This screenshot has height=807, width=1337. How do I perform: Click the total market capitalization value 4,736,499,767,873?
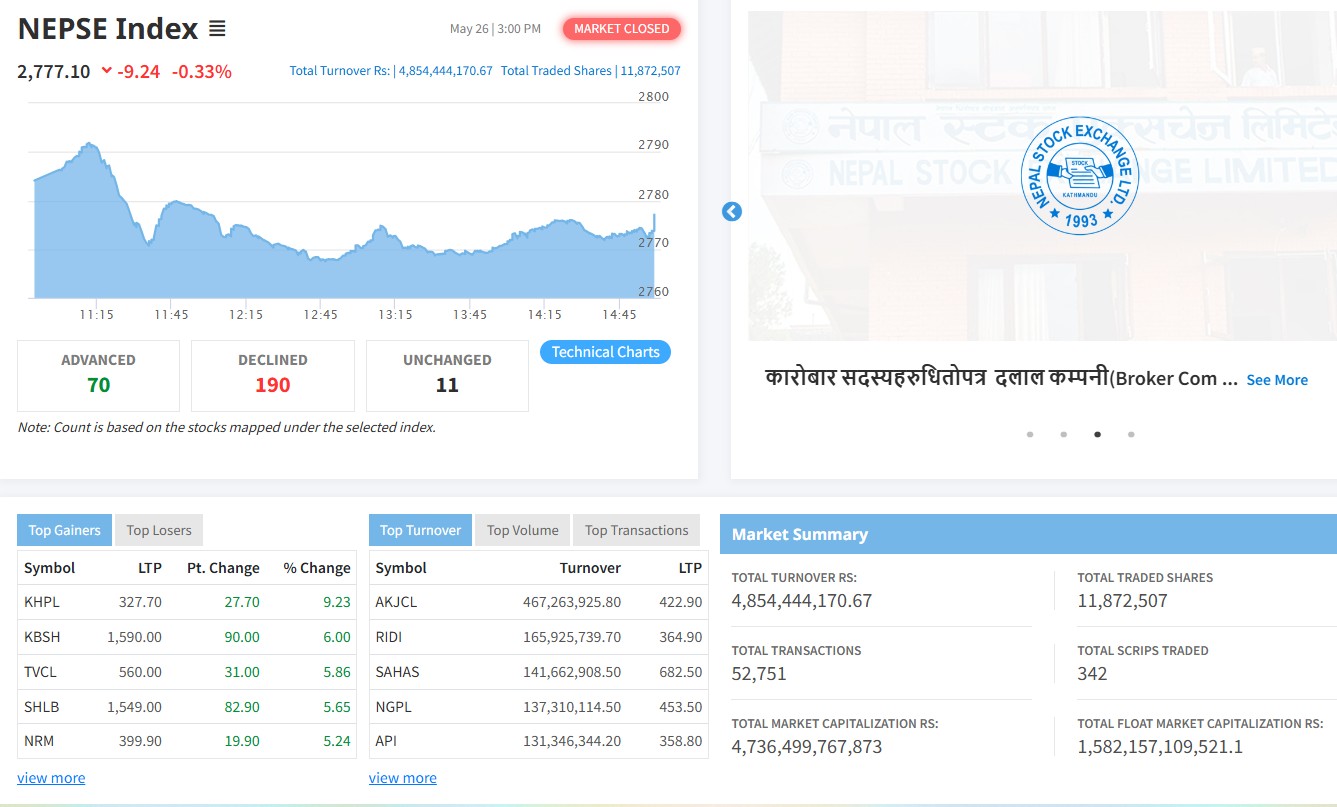click(x=807, y=747)
